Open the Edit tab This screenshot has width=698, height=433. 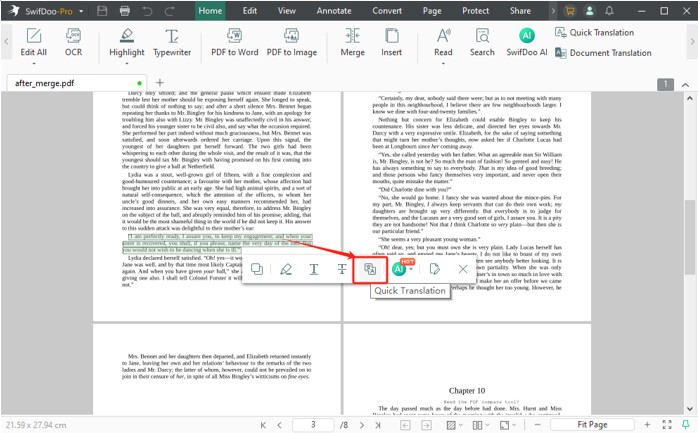pos(250,11)
